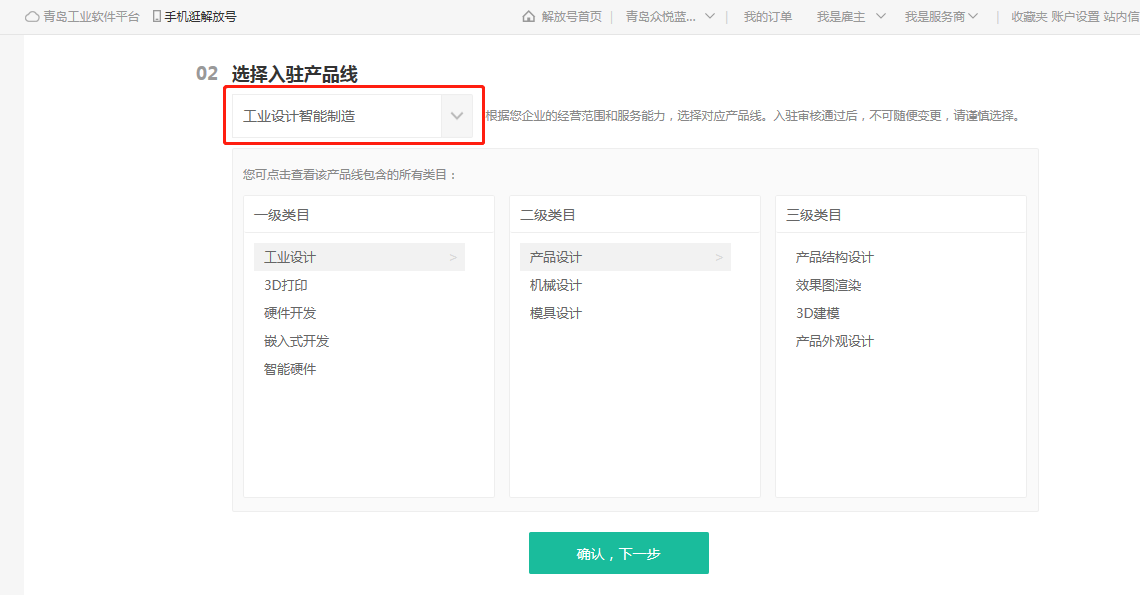The image size is (1140, 595).
Task: Click 效果图渲染 in third-level categories
Action: [x=828, y=286]
